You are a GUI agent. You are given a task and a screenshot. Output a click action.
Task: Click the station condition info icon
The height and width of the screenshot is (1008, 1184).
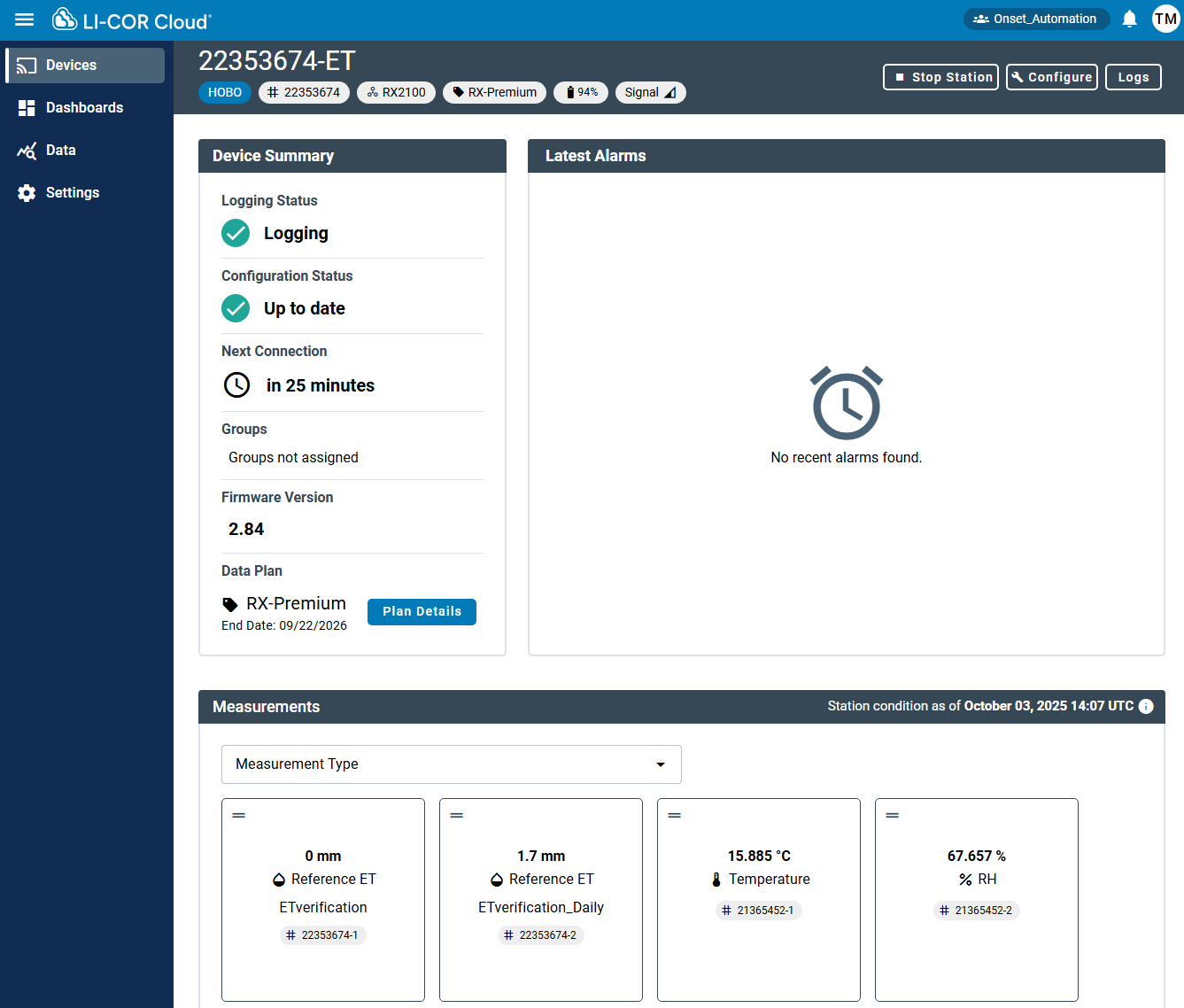1146,706
